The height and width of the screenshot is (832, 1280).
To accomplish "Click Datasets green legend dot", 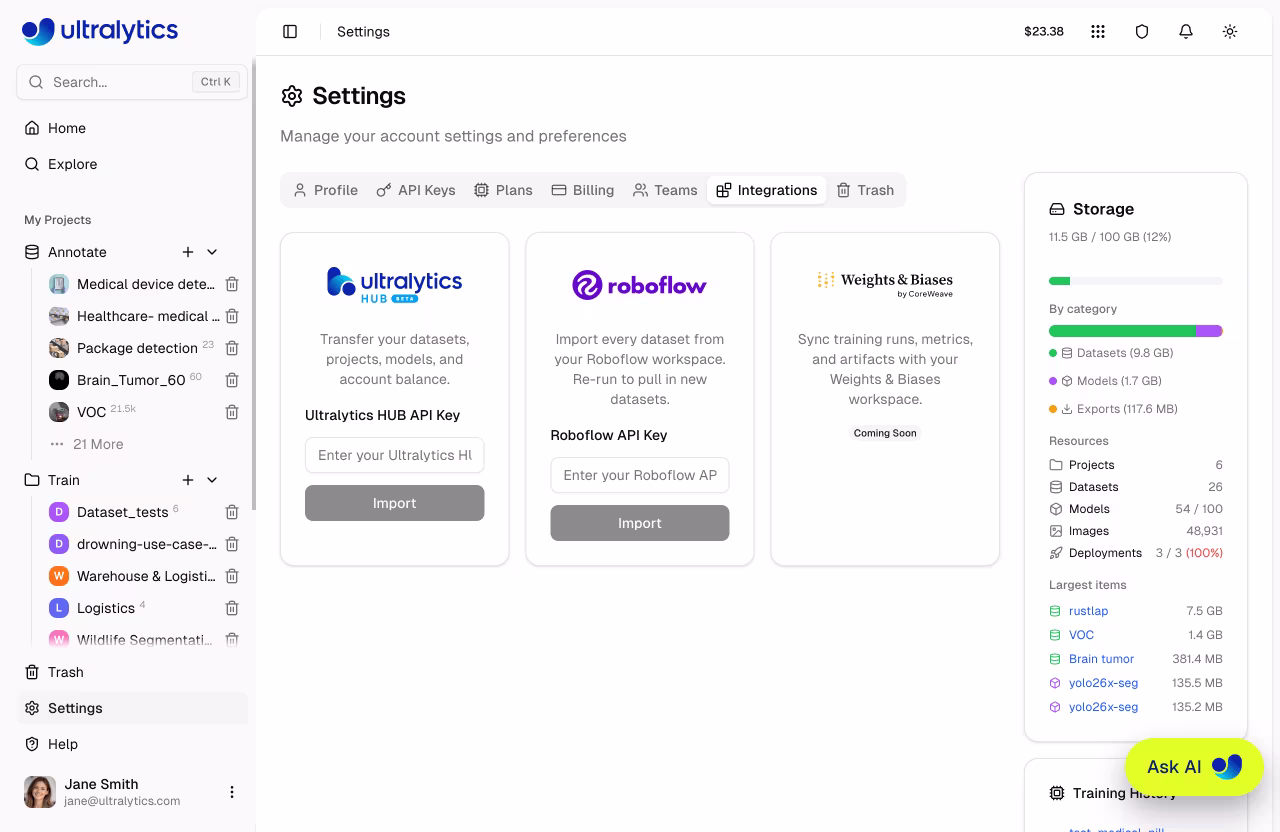I will [1053, 353].
